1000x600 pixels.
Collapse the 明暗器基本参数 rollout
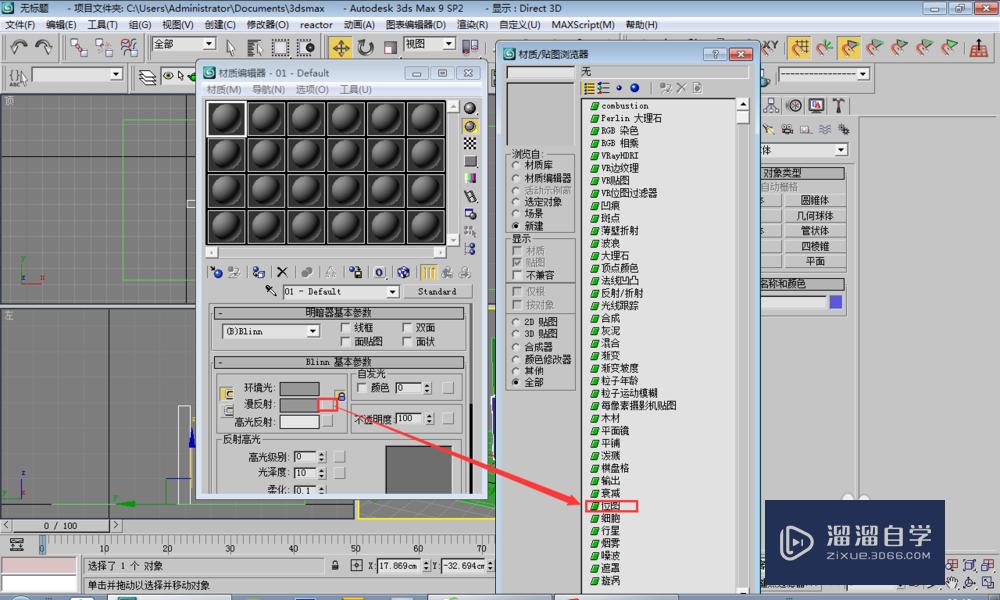point(339,312)
